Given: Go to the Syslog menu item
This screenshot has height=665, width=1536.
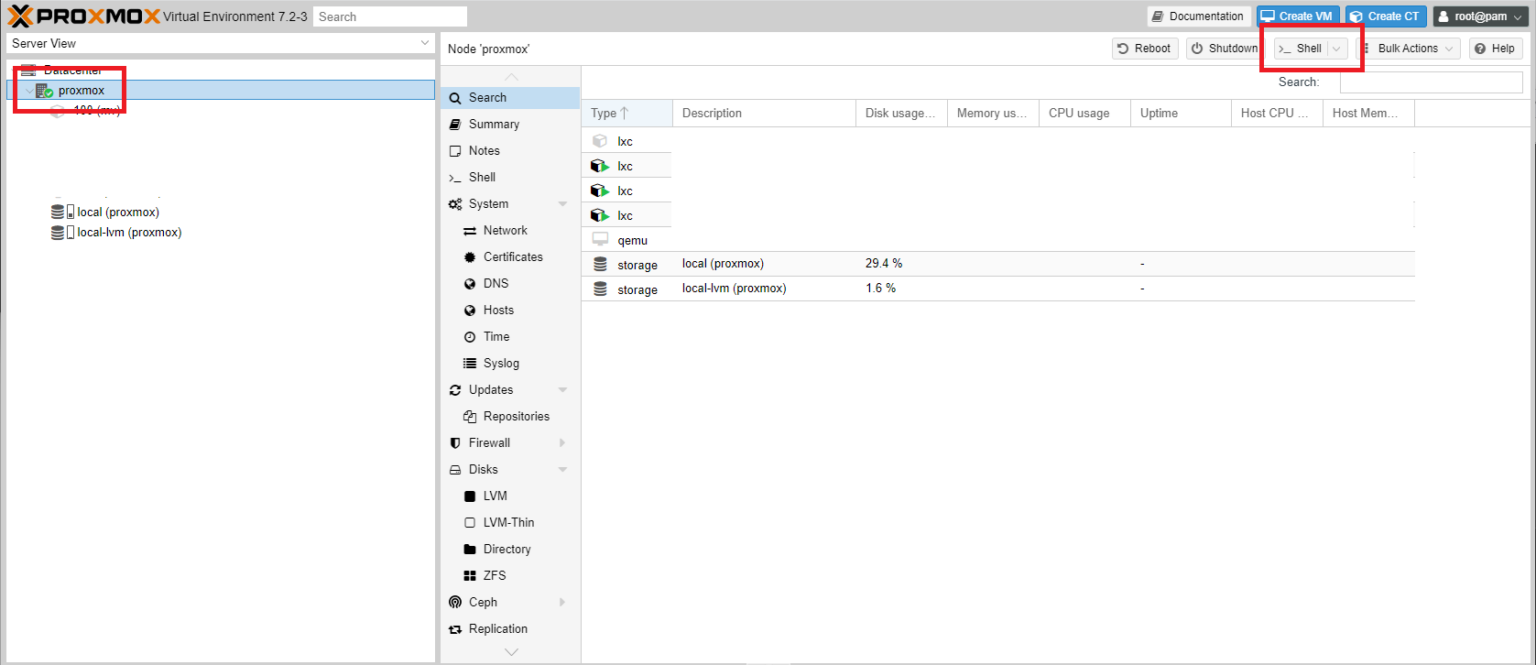Looking at the screenshot, I should 501,363.
